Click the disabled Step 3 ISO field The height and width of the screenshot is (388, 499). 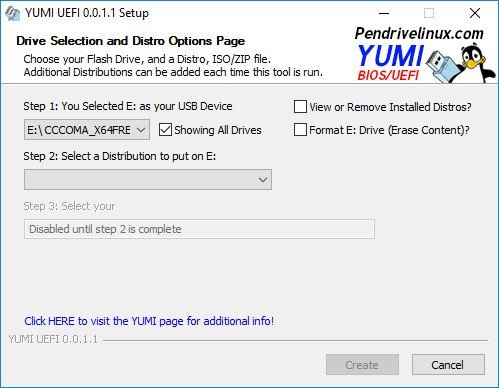pos(199,229)
